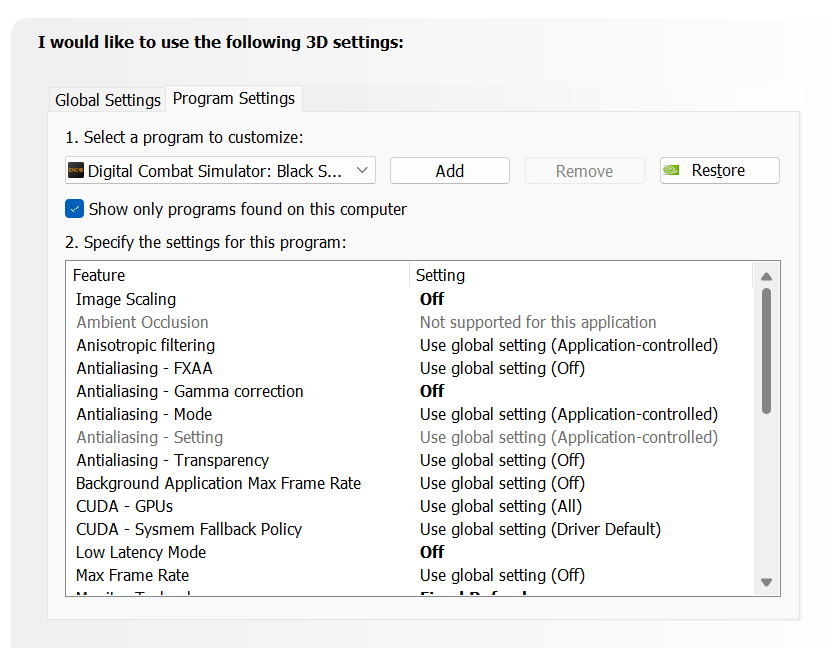Change the Antialiasing - Gamma correction setting

(x=432, y=391)
